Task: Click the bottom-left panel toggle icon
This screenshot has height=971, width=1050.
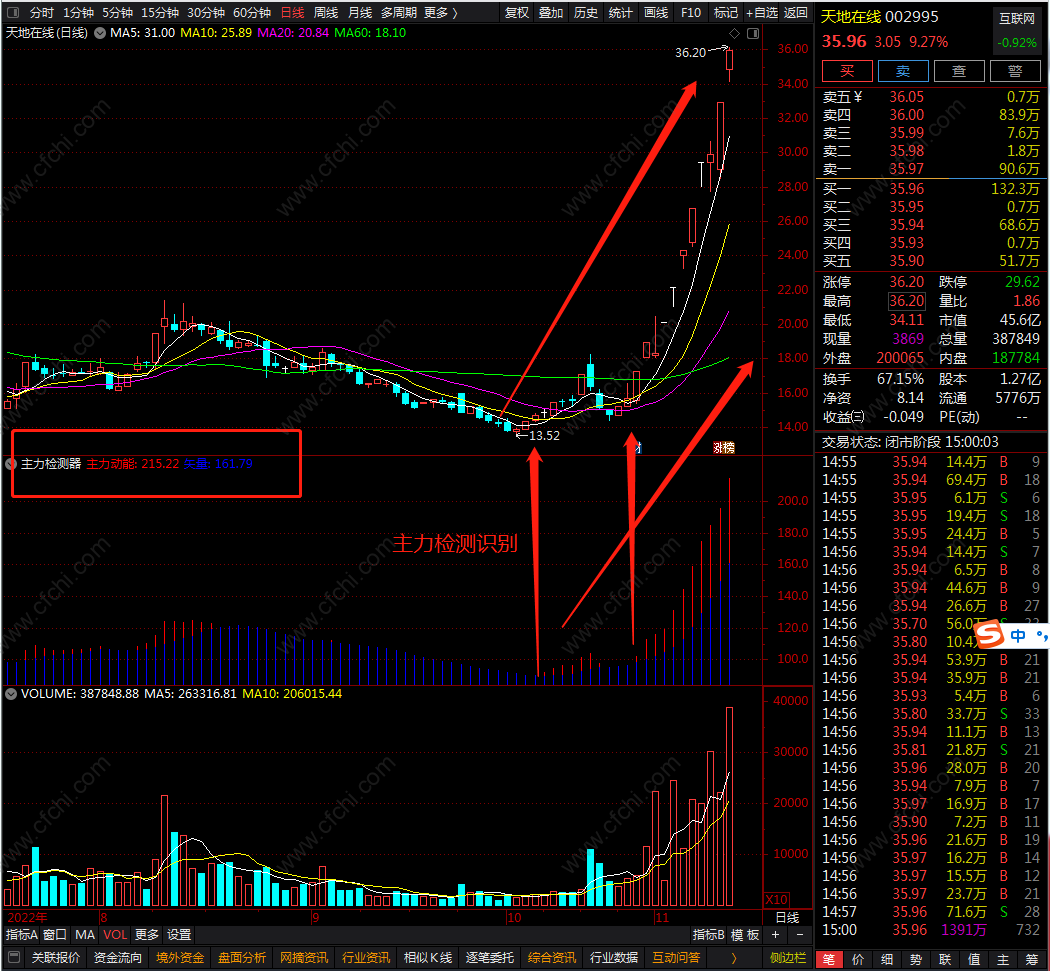Action: (x=13, y=958)
